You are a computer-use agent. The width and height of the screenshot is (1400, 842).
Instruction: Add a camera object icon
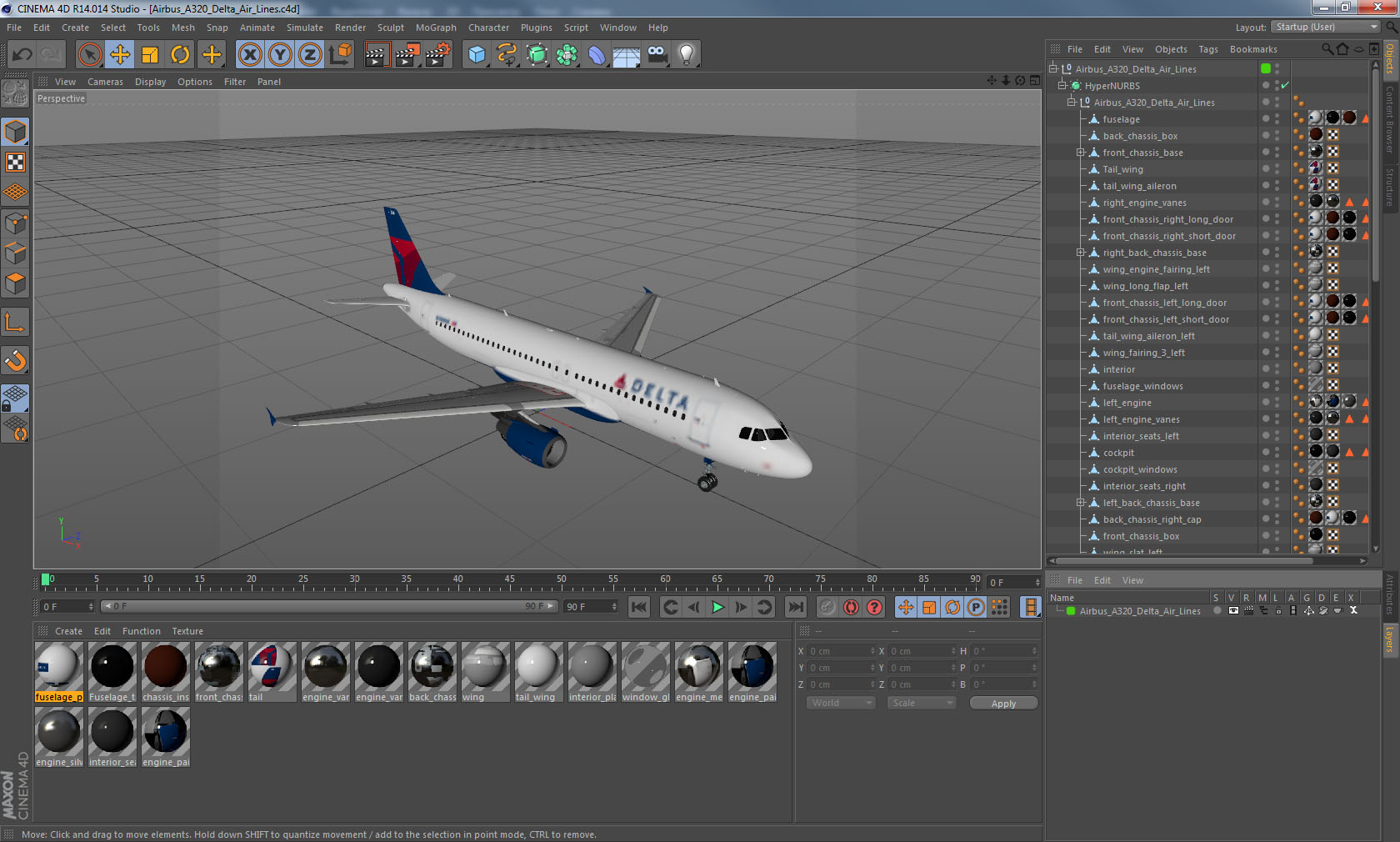click(x=657, y=55)
